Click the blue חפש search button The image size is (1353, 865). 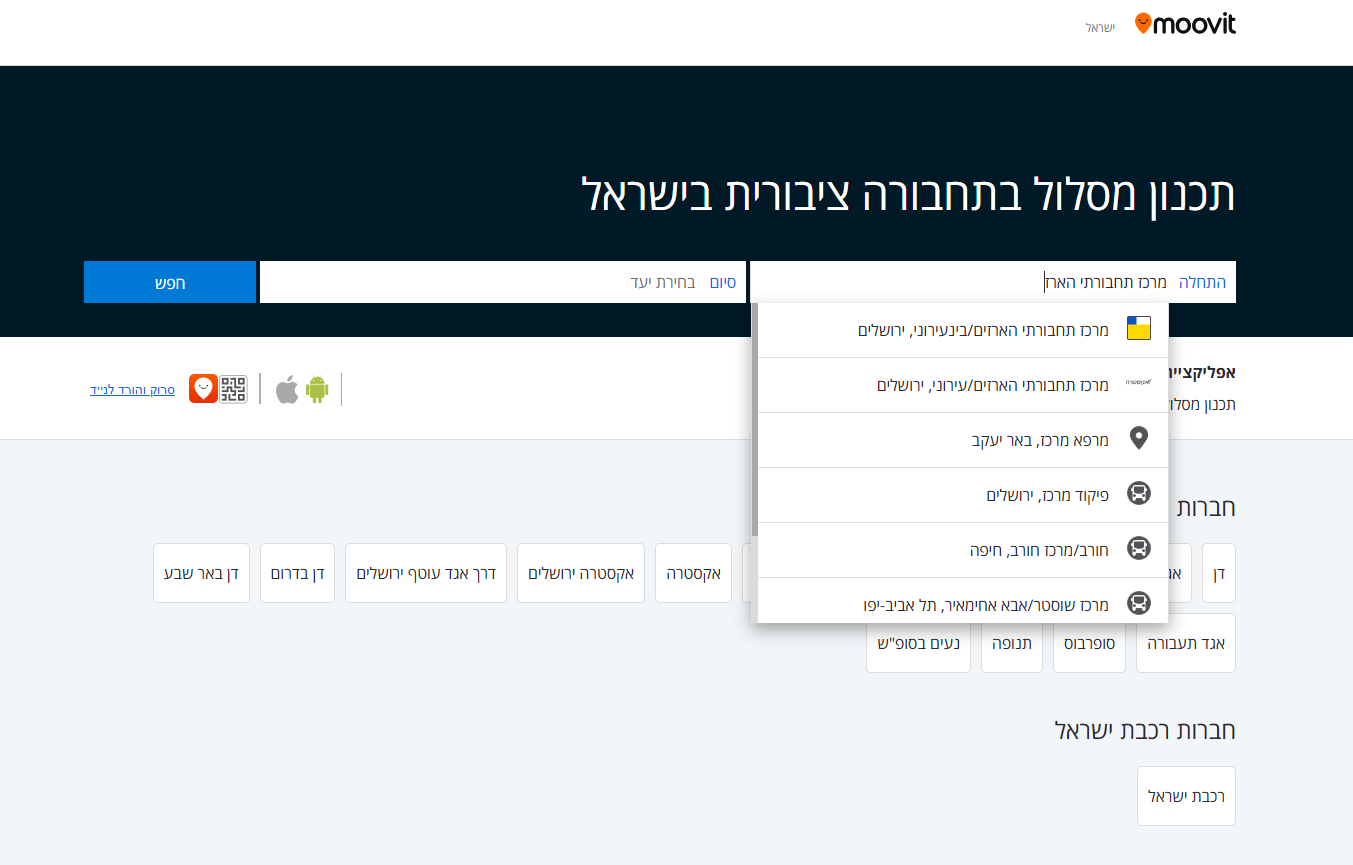click(169, 281)
